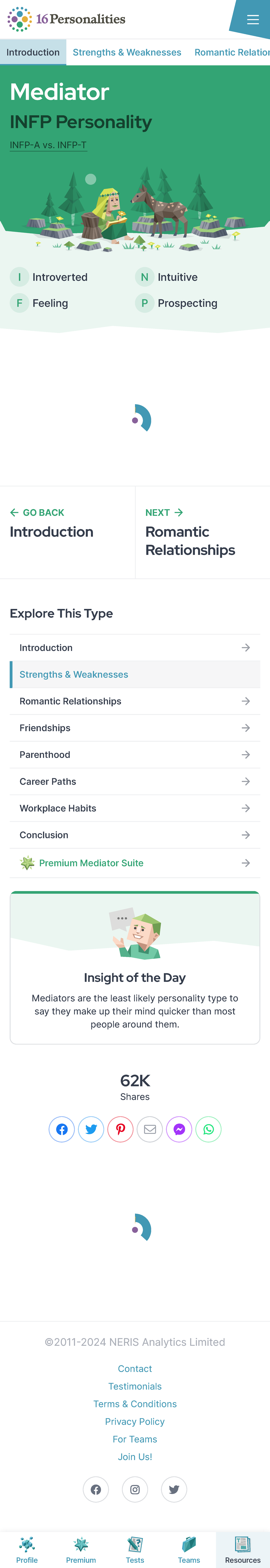The image size is (270, 1568).
Task: Open Instagram footer icon
Action: (135, 1489)
